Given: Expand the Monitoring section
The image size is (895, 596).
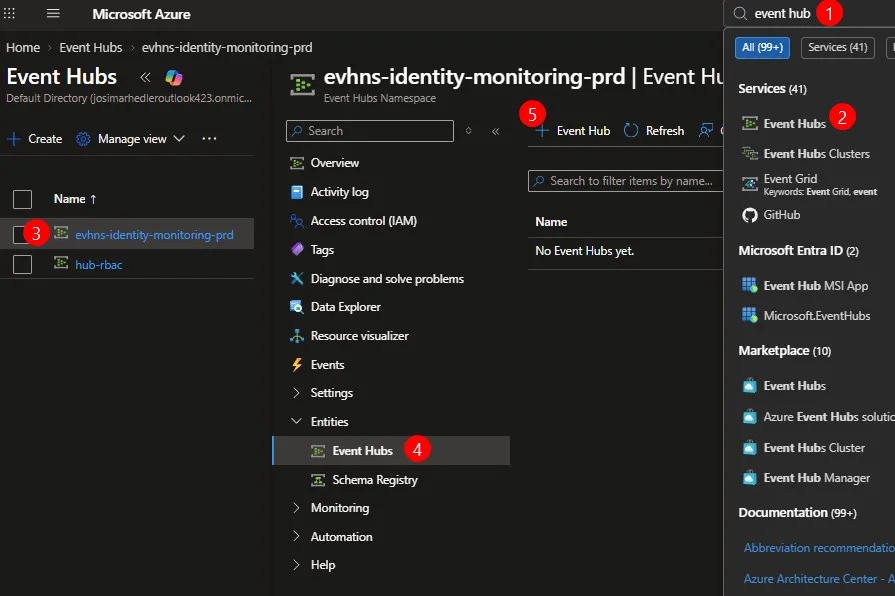Looking at the screenshot, I should [296, 508].
